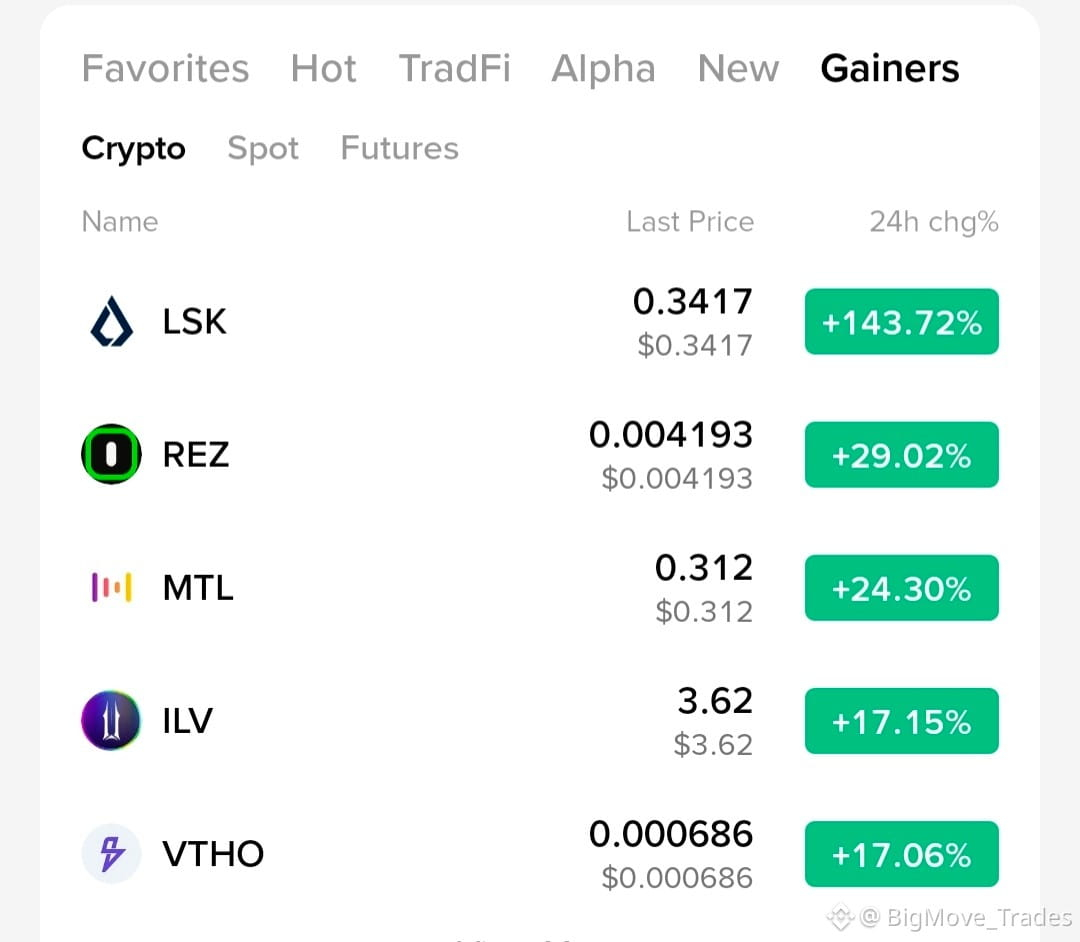The image size is (1080, 942).
Task: Switch to the Favorites tab
Action: click(x=165, y=68)
